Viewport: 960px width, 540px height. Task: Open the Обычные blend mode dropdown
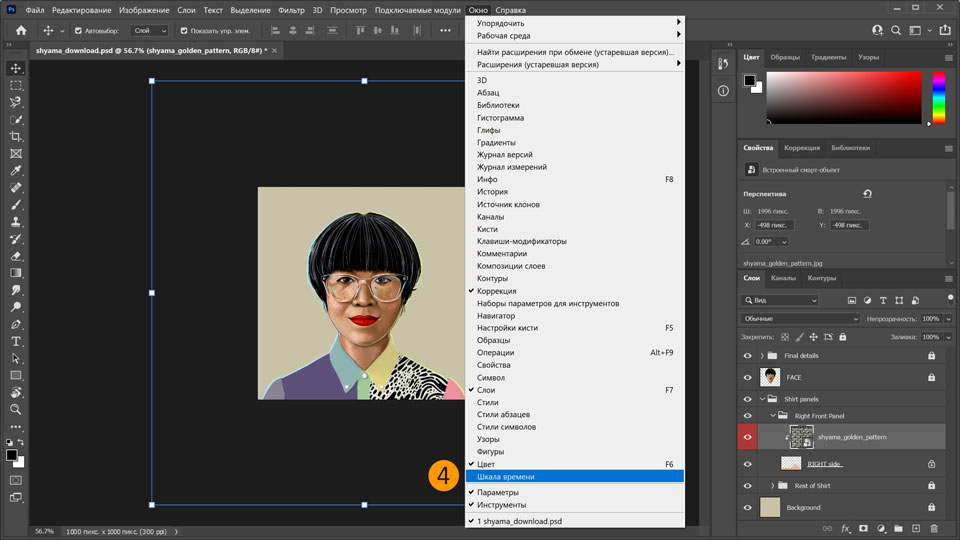click(800, 319)
